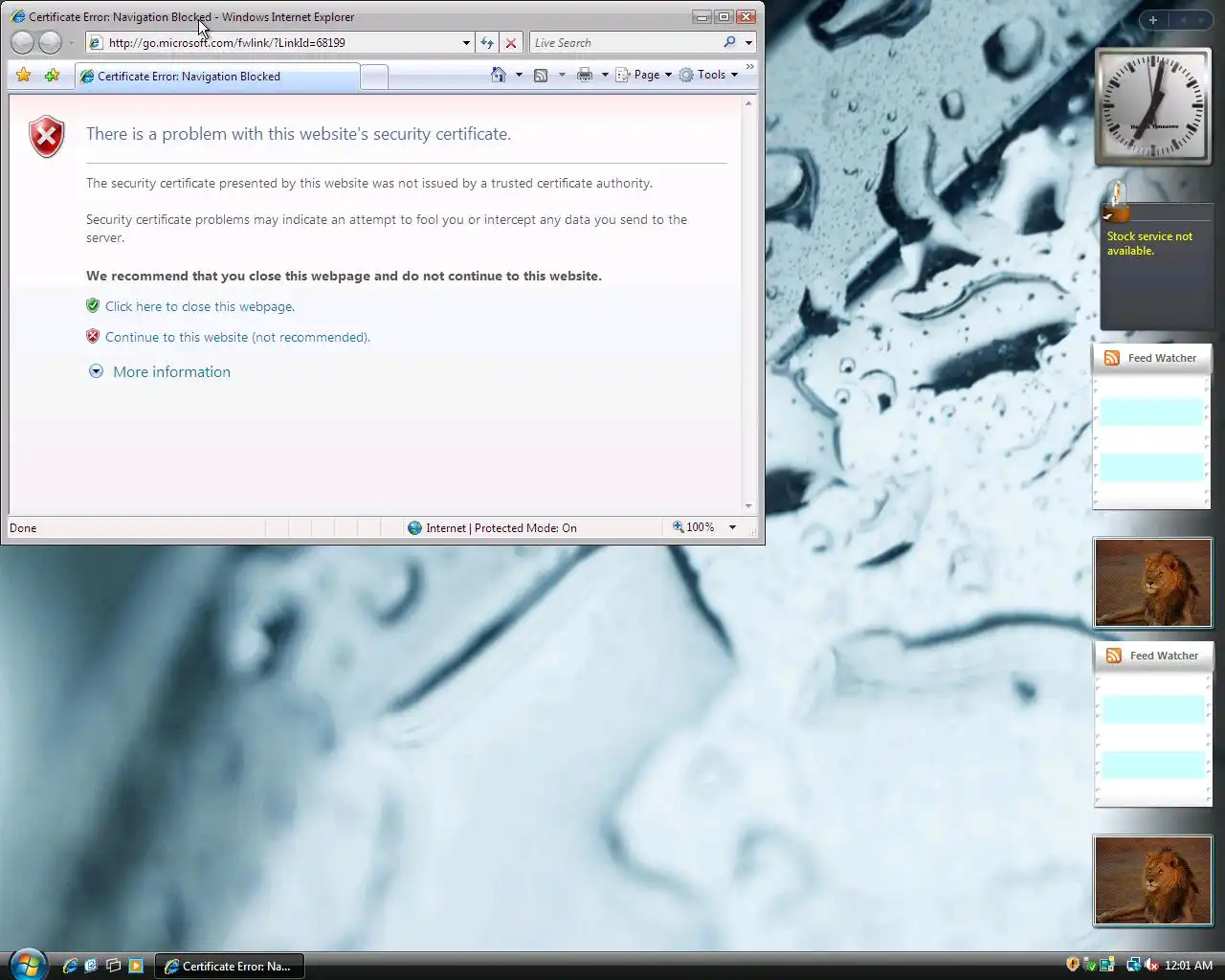Viewport: 1225px width, 980px height.
Task: Click the network connection tray icon
Action: (1134, 965)
